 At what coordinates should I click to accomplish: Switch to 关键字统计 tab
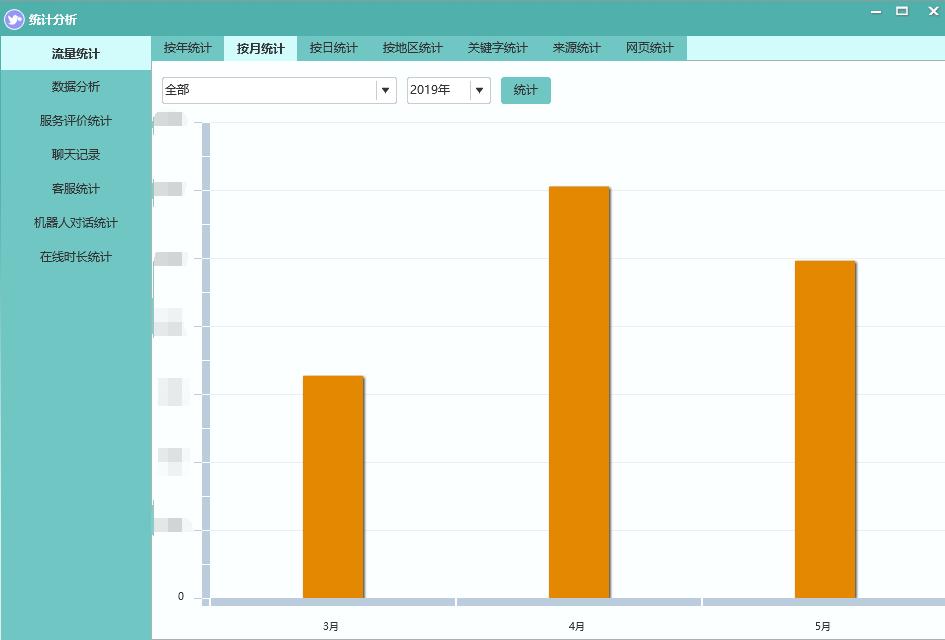tap(497, 48)
